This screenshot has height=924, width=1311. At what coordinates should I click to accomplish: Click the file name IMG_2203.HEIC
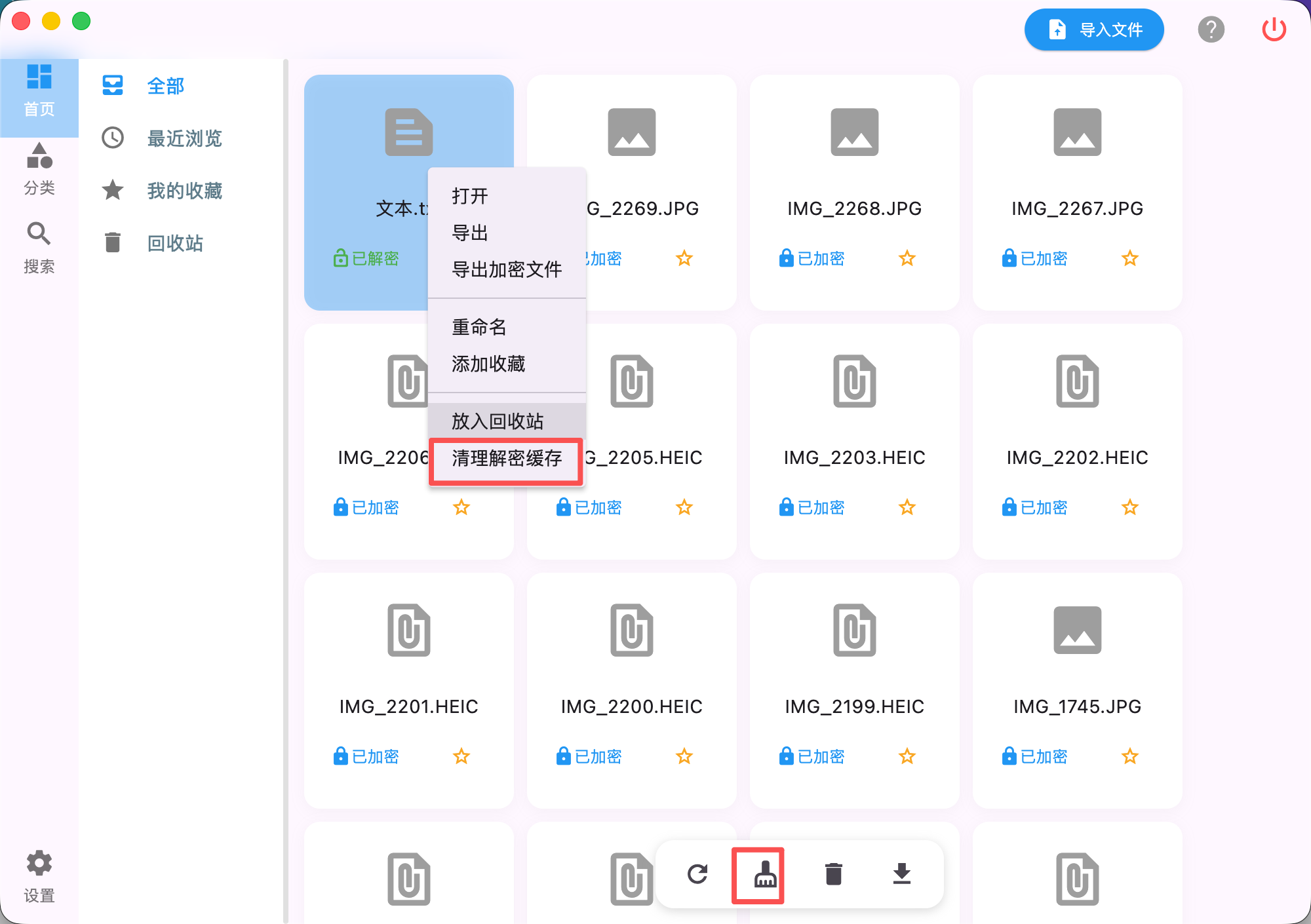[x=855, y=457]
